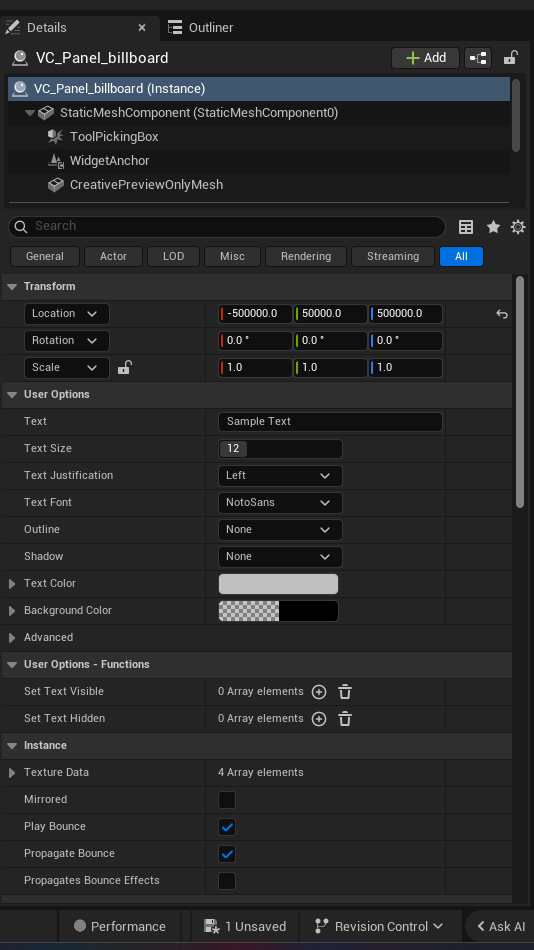Open the Performance status button
The image size is (534, 950).
click(119, 926)
